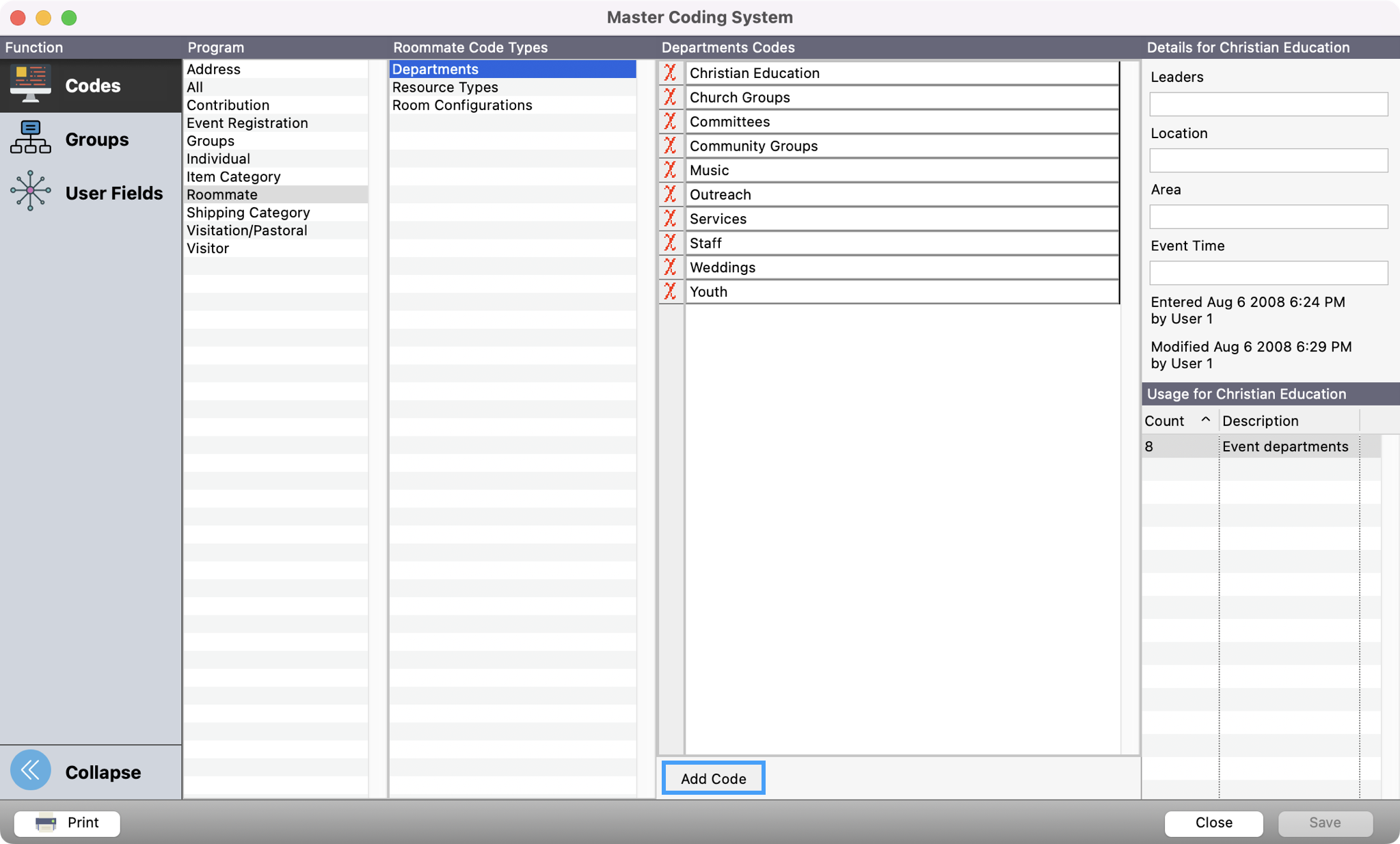Remove the Weddings department code
This screenshot has height=844, width=1400.
[x=671, y=267]
